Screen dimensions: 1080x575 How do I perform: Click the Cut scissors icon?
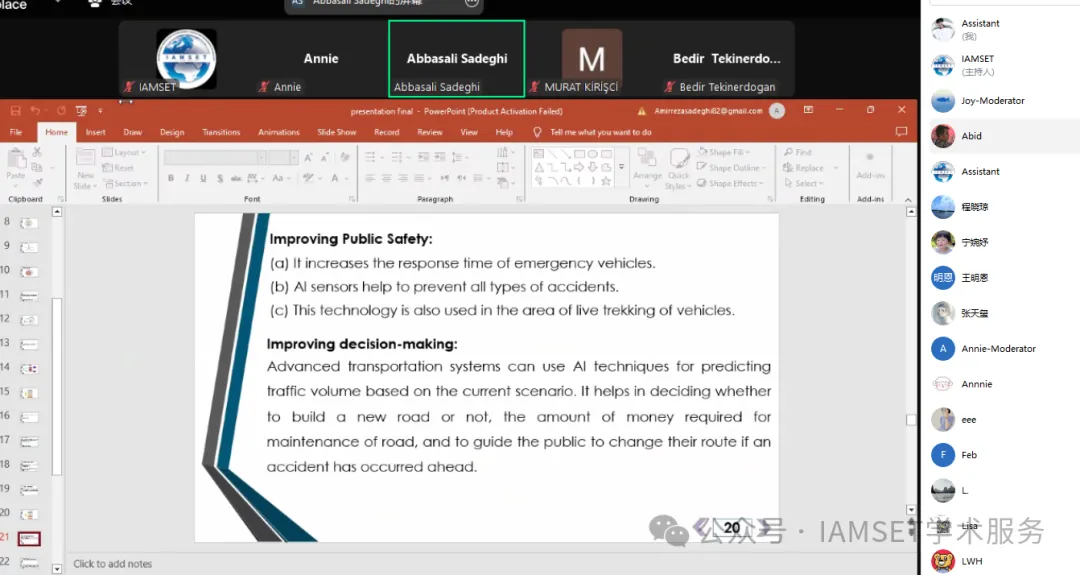[37, 151]
